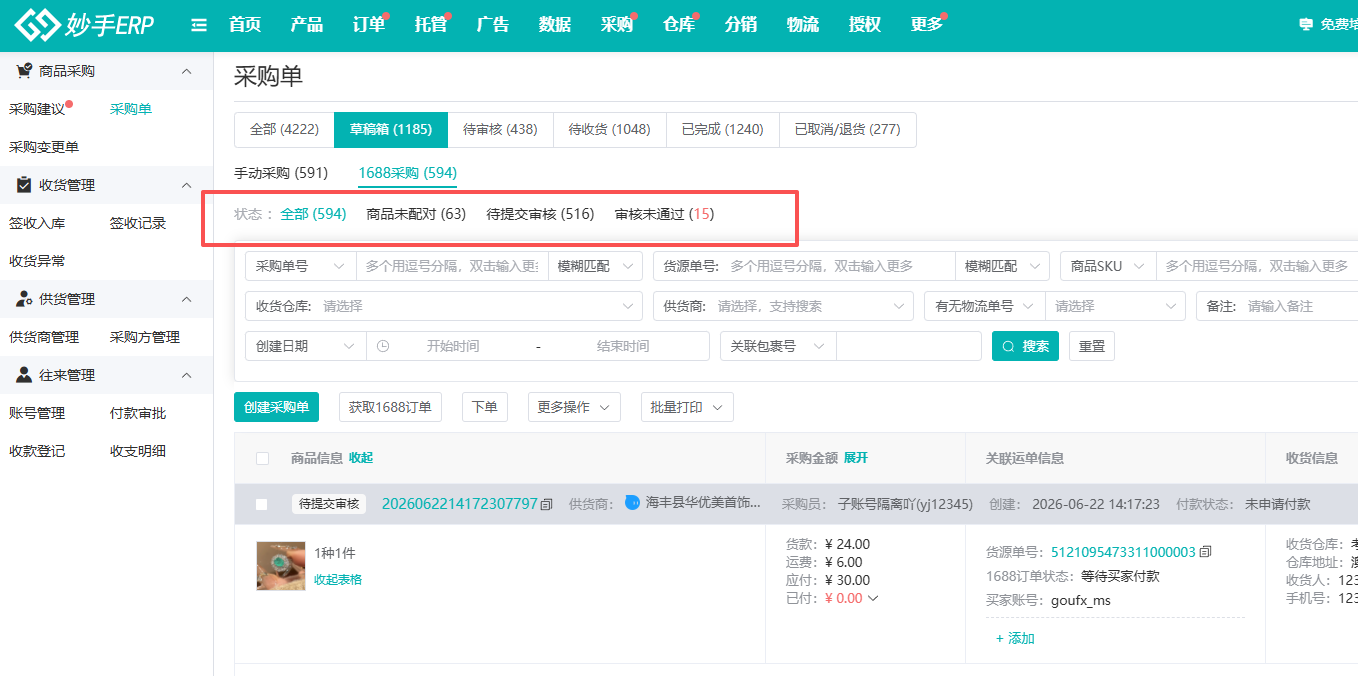Switch to the 待收货 (1048) tab
Screen dimensions: 1358x676
pyautogui.click(x=609, y=130)
